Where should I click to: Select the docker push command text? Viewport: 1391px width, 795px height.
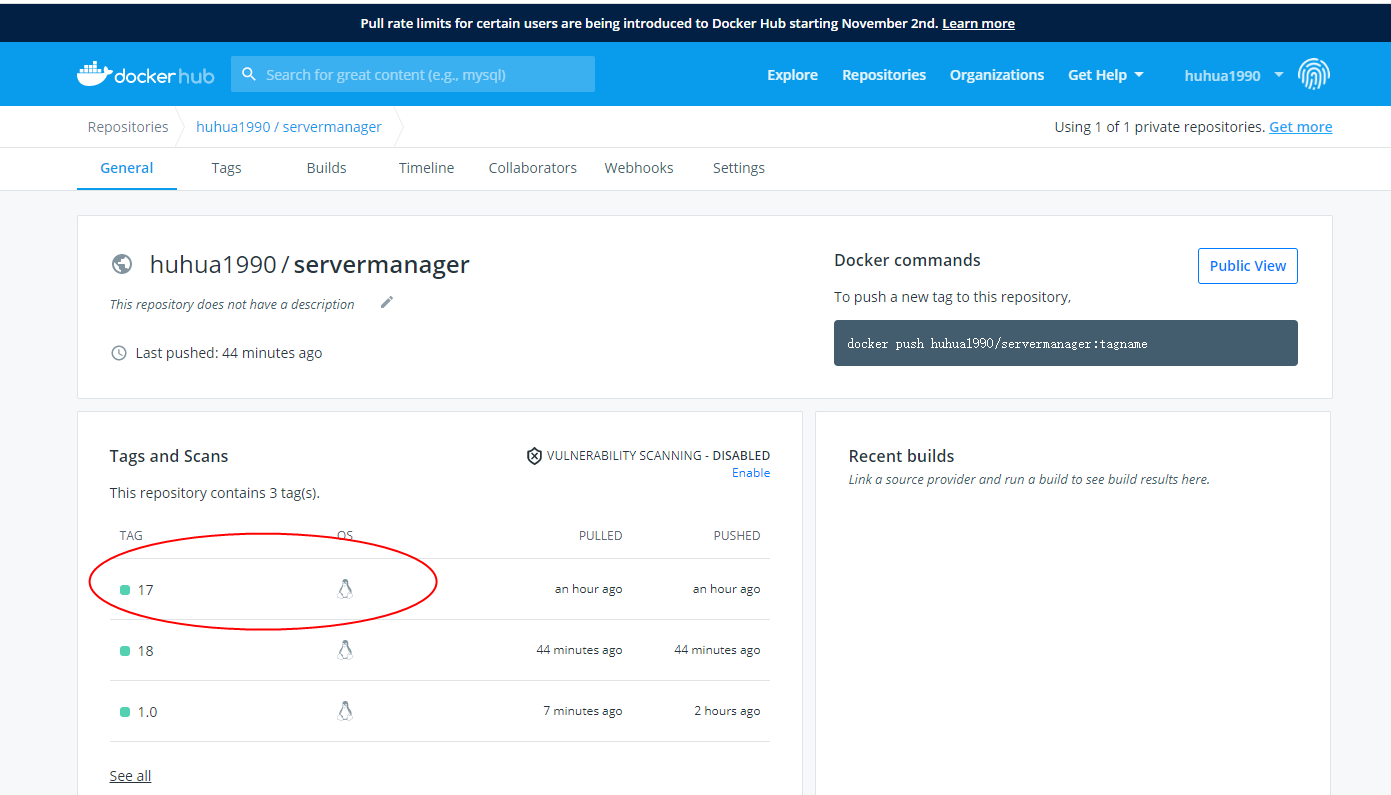pos(997,343)
